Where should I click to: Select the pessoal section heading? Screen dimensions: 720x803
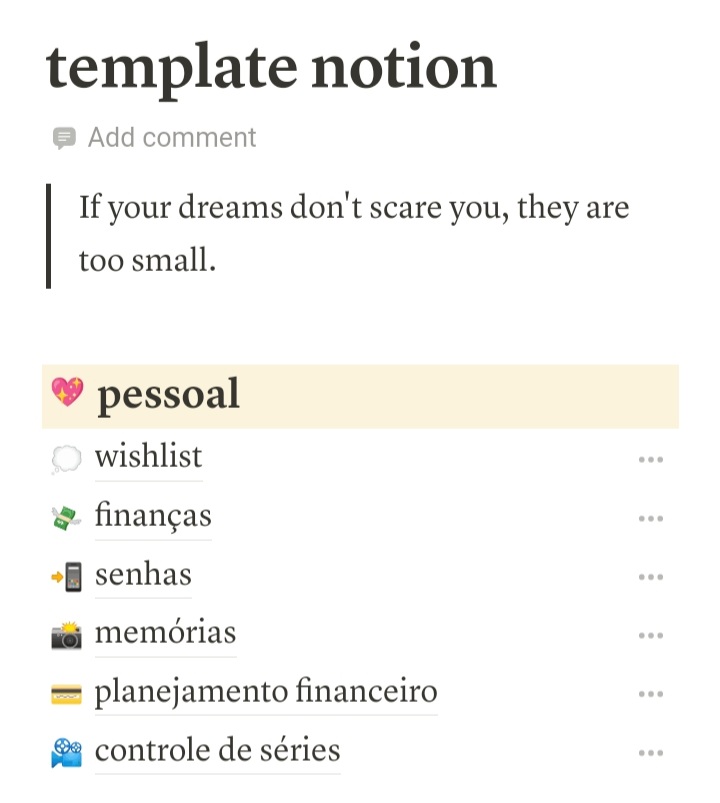(167, 394)
